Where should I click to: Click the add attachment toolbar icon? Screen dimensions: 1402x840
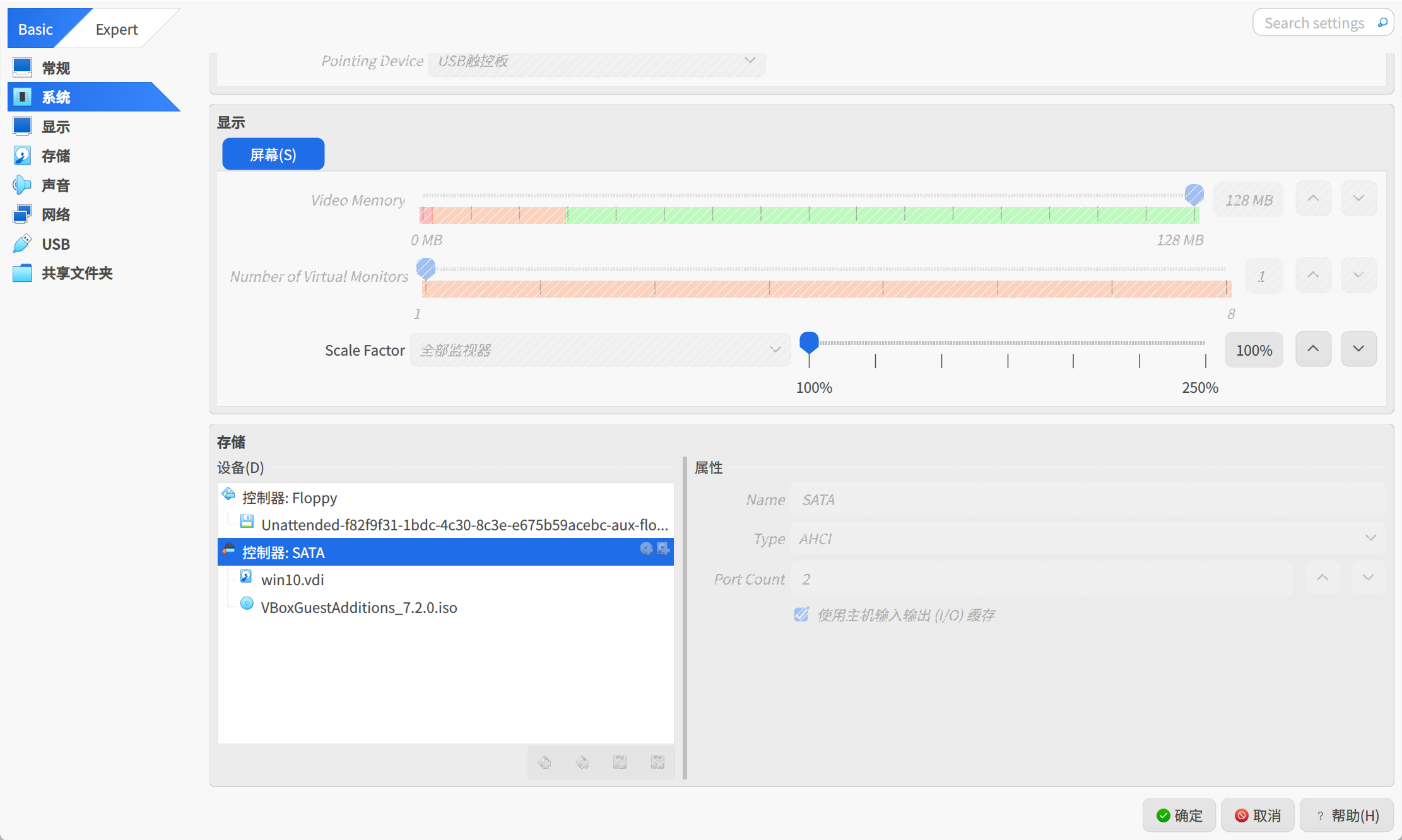tap(620, 762)
